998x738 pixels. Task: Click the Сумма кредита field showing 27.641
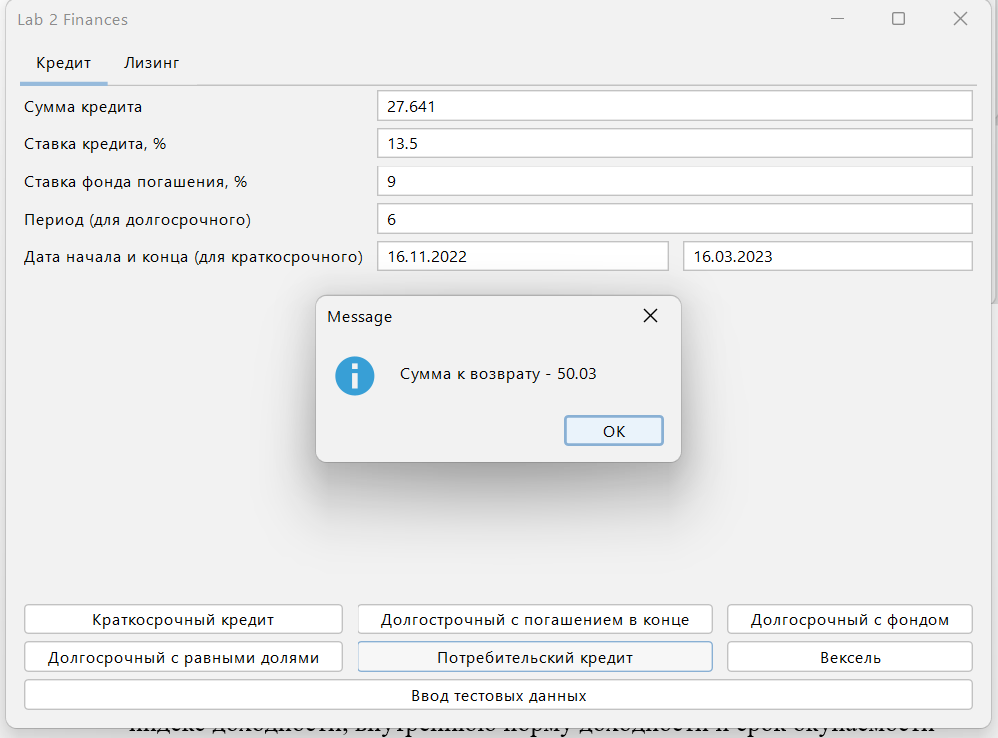675,106
